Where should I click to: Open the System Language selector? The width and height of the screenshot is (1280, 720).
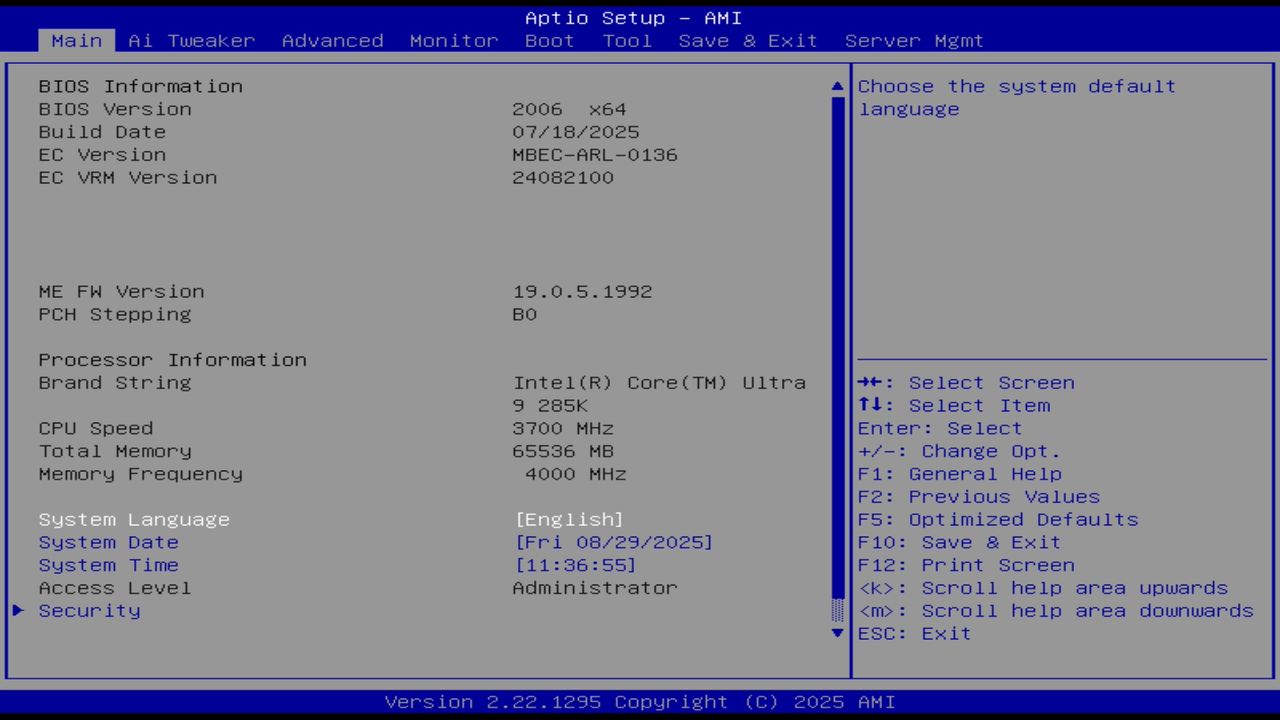click(x=134, y=519)
